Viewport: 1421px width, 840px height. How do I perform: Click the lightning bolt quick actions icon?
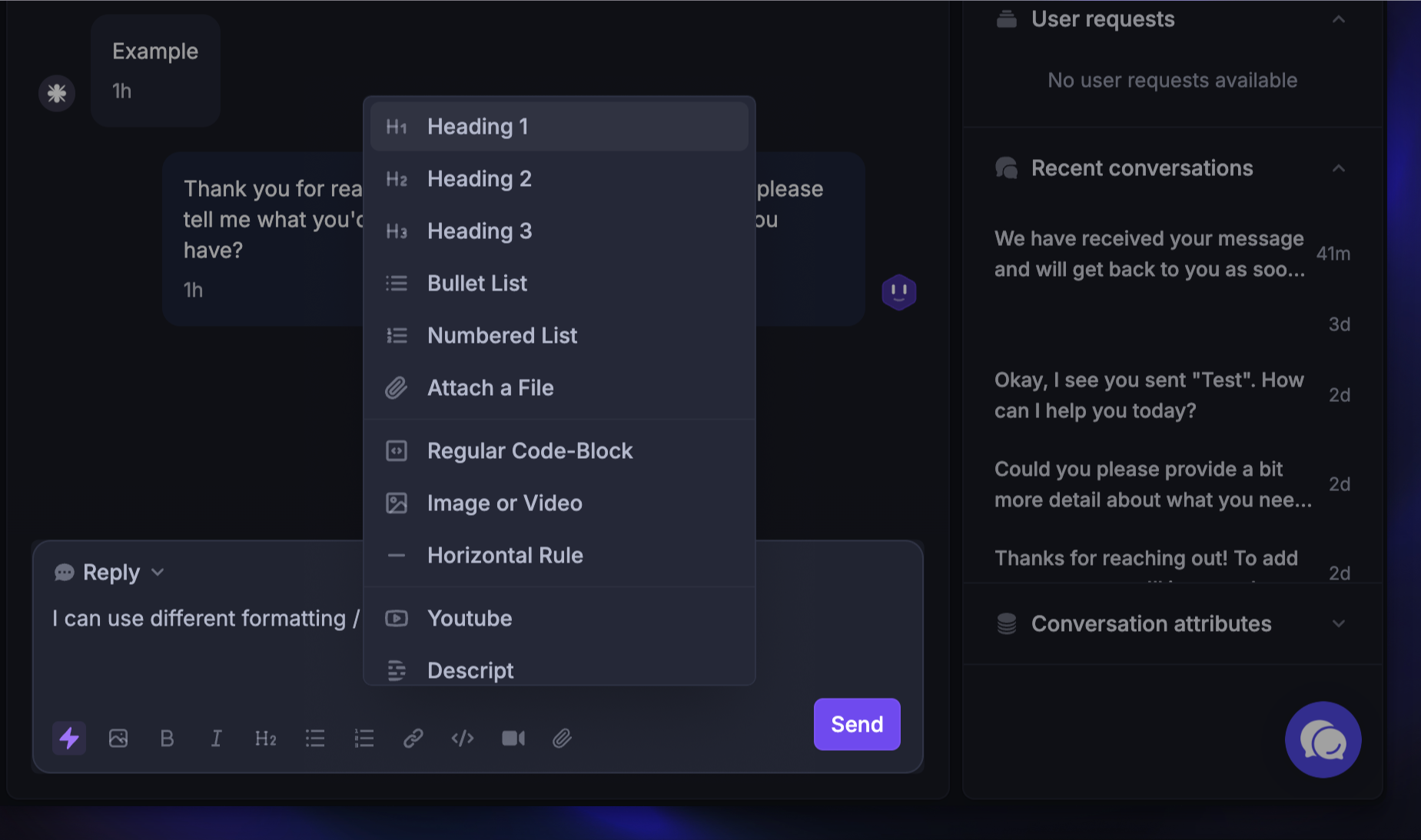(69, 739)
